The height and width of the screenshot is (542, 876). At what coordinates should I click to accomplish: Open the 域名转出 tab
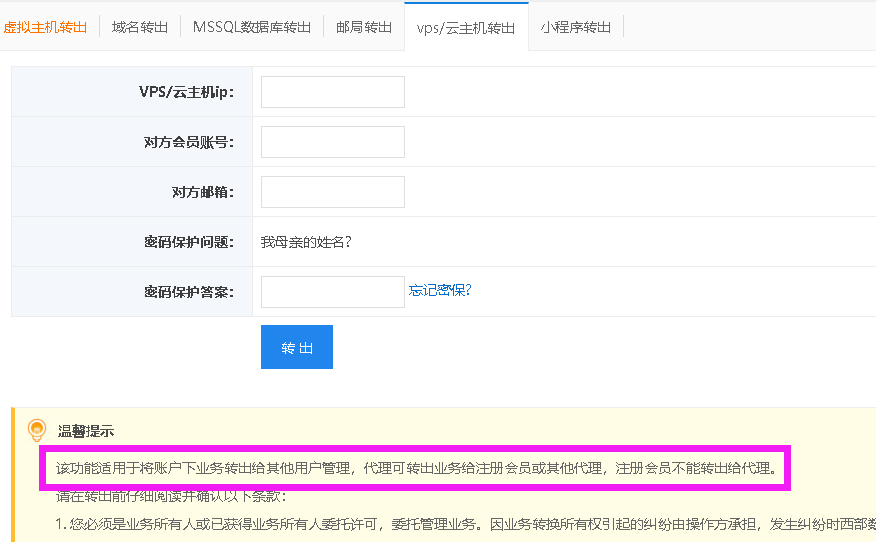(140, 27)
